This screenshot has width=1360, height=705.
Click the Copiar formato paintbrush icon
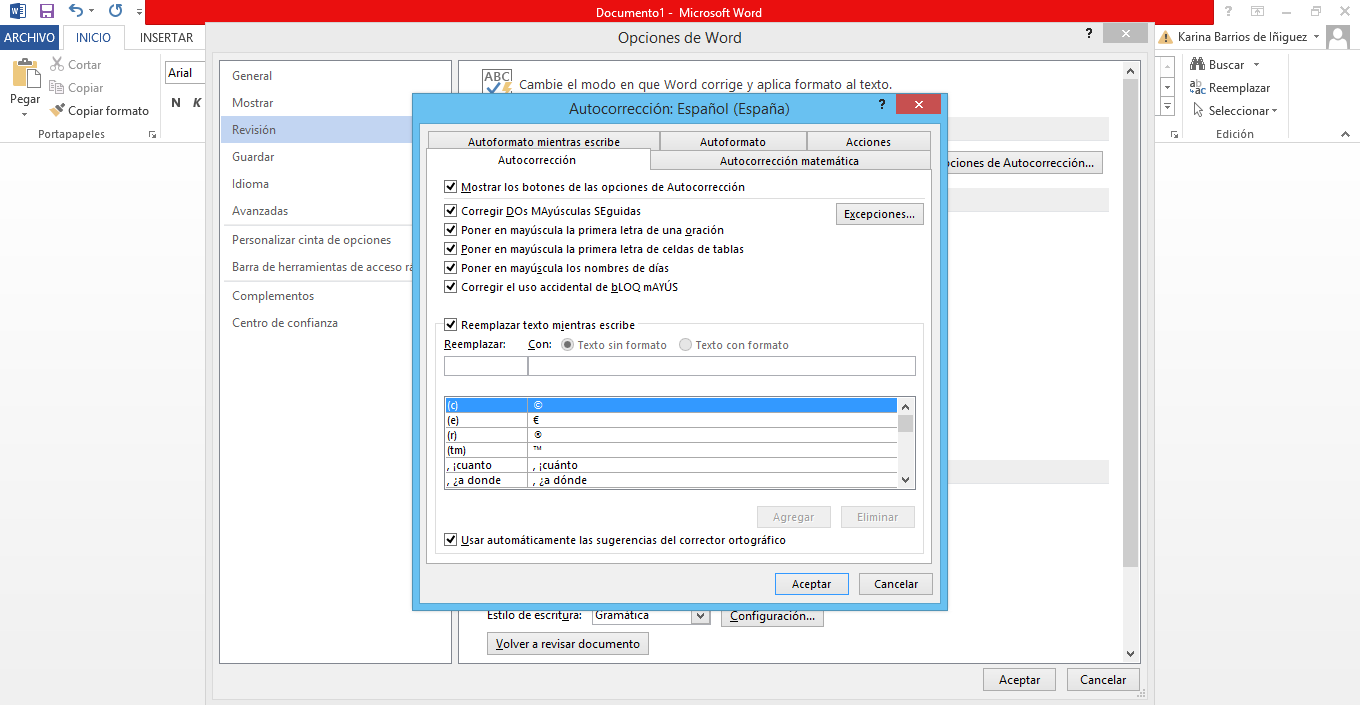[x=57, y=111]
